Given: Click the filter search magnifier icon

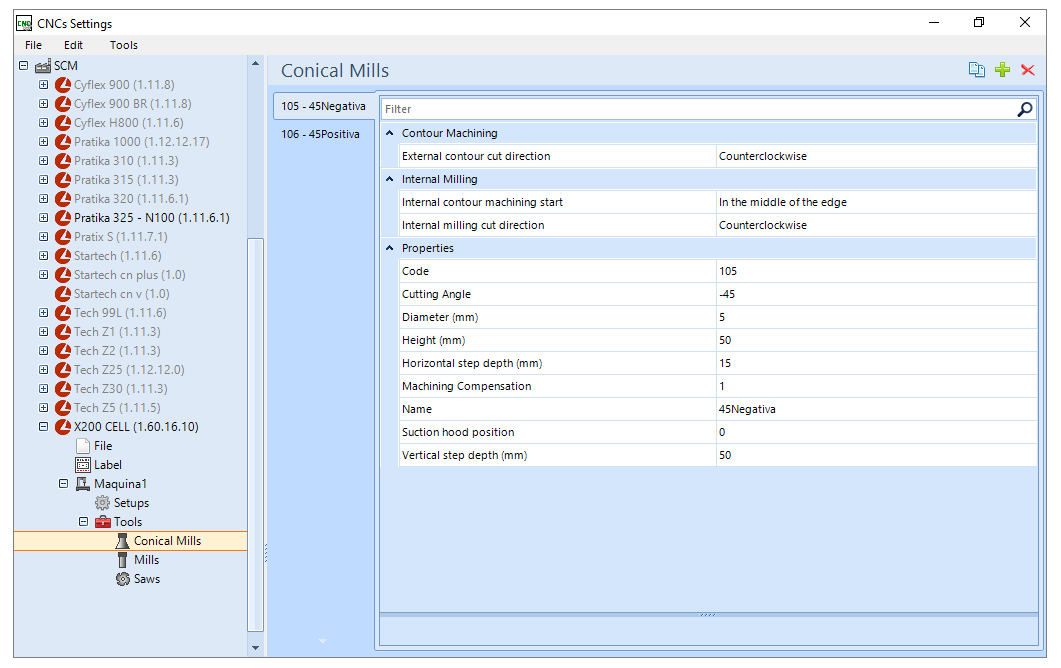Looking at the screenshot, I should coord(1025,109).
